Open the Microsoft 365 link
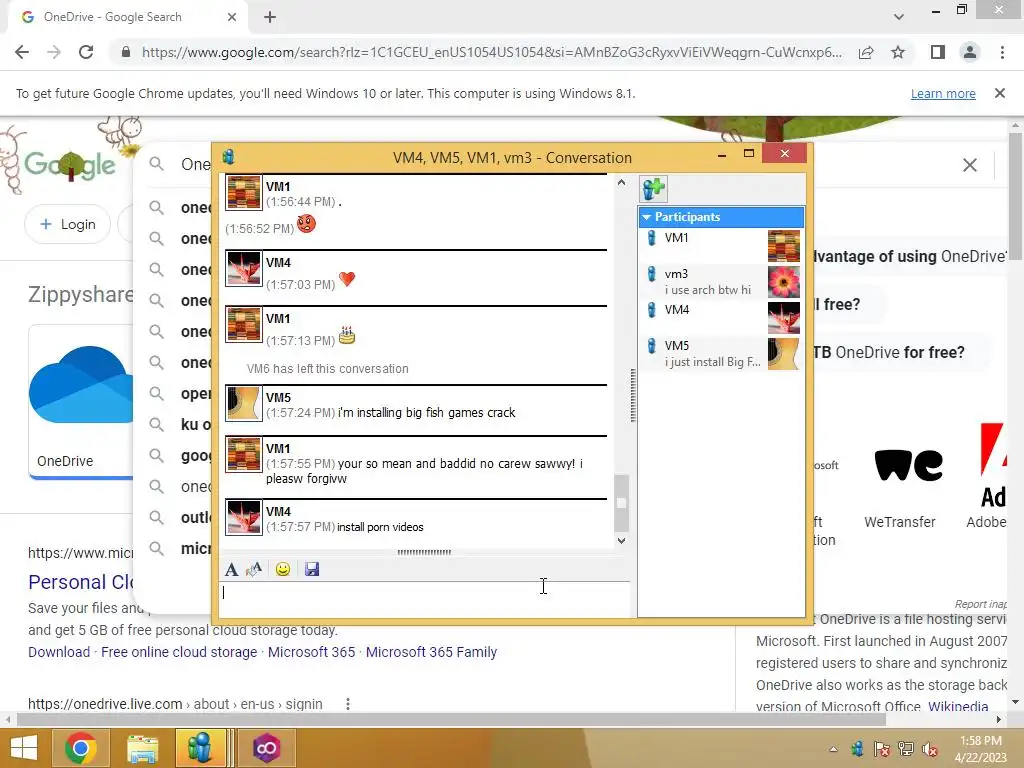This screenshot has width=1024, height=768. click(312, 652)
